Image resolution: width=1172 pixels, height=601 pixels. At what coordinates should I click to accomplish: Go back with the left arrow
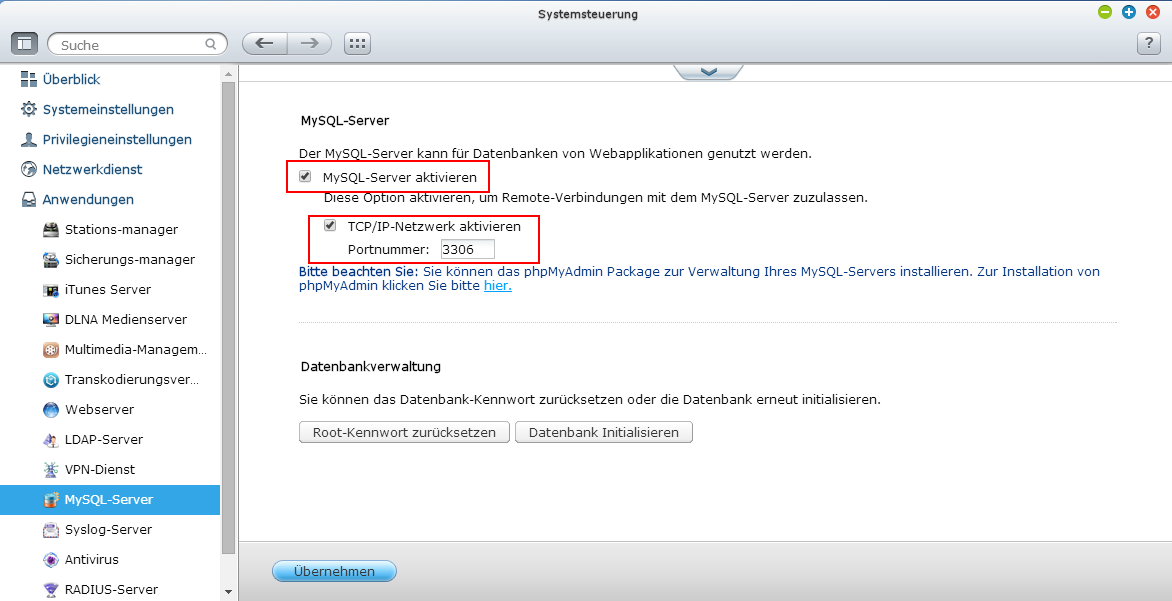click(x=265, y=43)
